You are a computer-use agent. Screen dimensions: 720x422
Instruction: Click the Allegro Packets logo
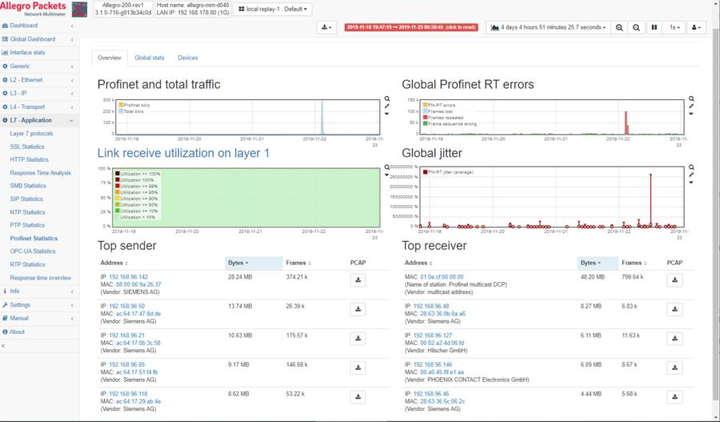[33, 9]
